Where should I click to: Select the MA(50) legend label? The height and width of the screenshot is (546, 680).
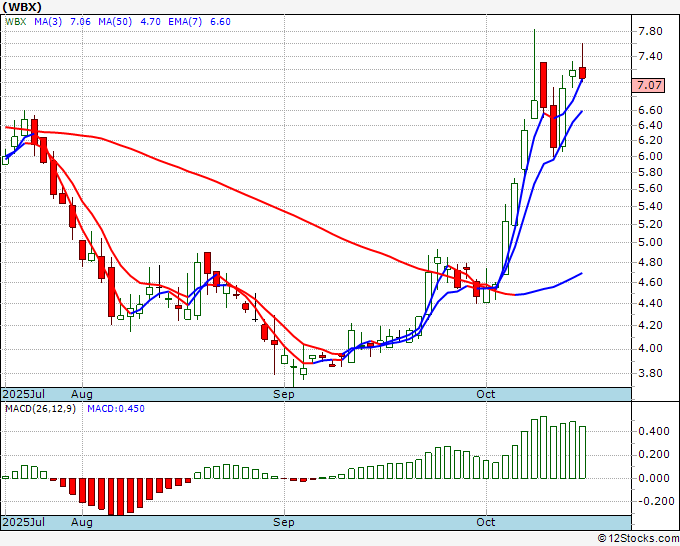coord(115,21)
